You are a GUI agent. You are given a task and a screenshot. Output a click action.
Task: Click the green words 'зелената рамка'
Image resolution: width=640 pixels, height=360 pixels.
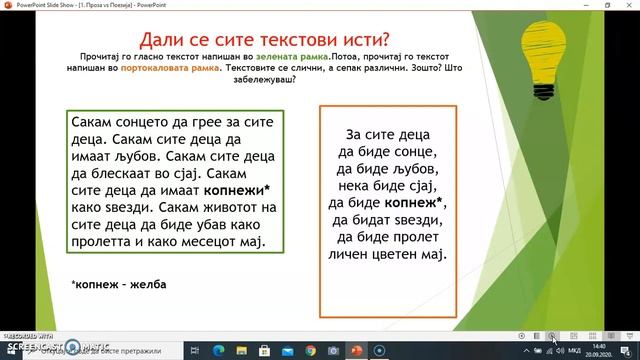click(292, 57)
